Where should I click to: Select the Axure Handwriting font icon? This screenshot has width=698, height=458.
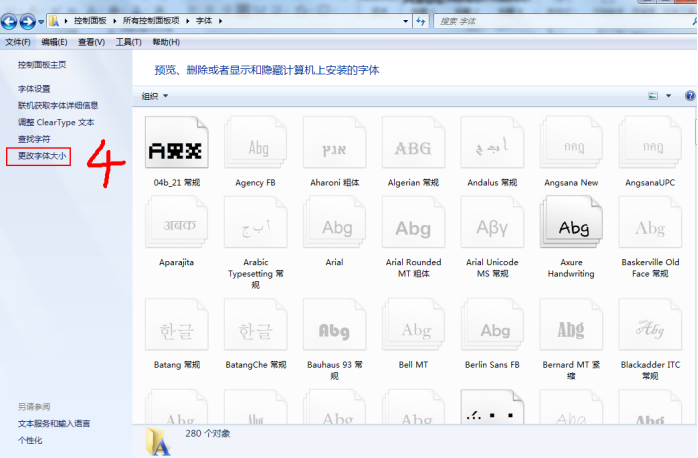coord(571,222)
